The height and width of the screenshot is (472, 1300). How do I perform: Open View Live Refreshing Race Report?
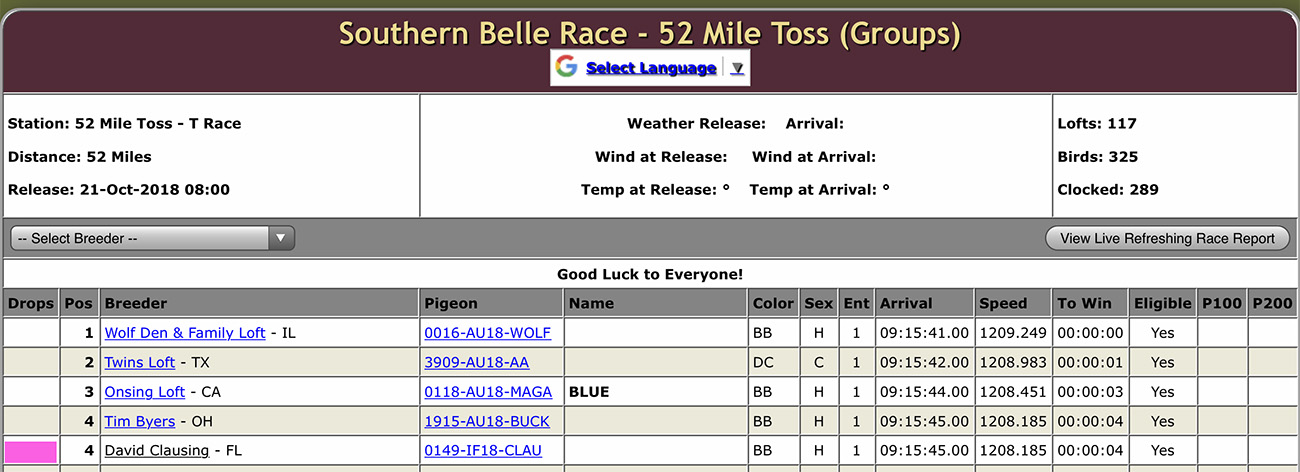[x=1167, y=238]
